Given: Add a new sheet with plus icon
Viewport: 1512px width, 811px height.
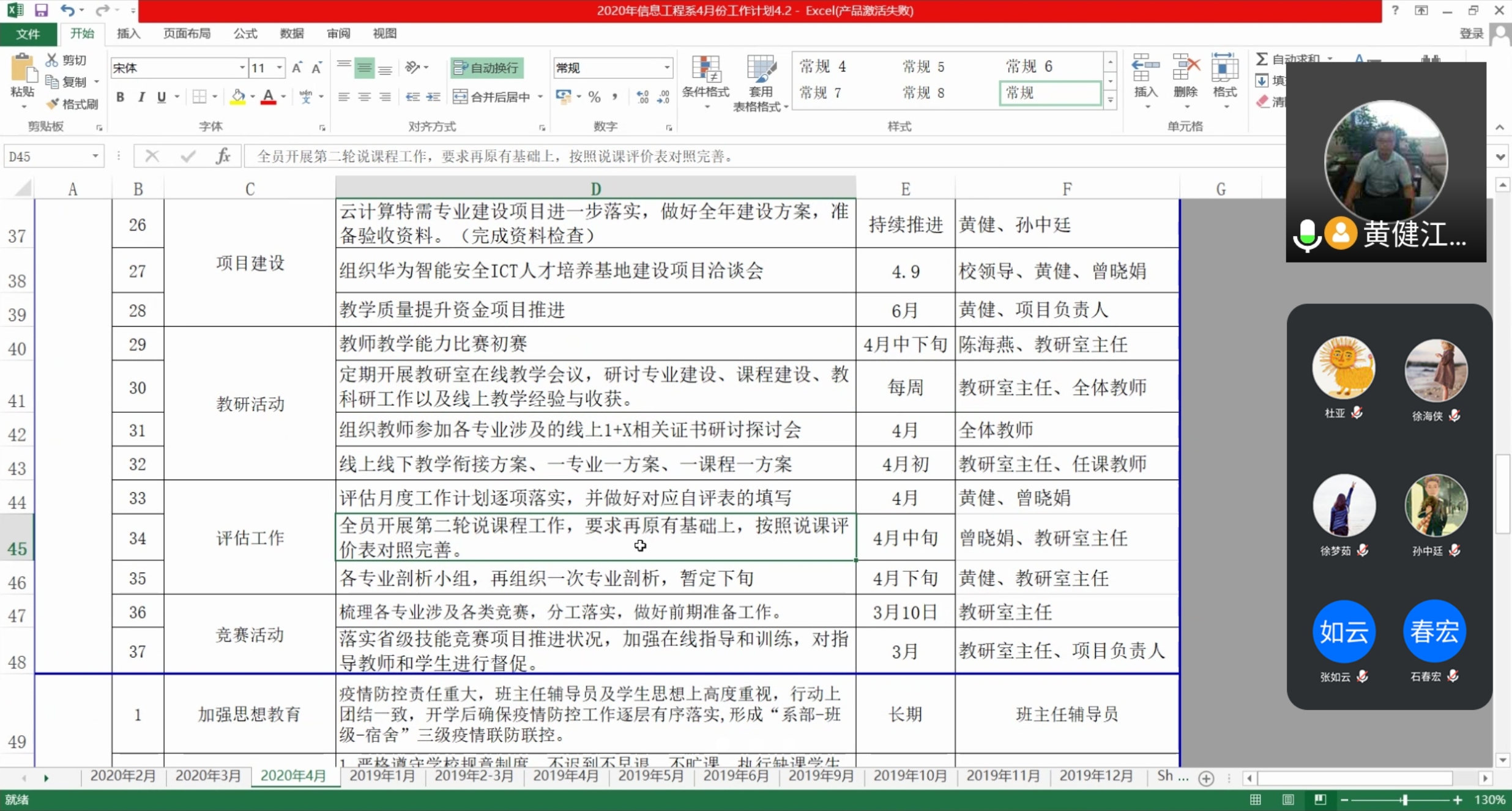Looking at the screenshot, I should click(x=1206, y=778).
